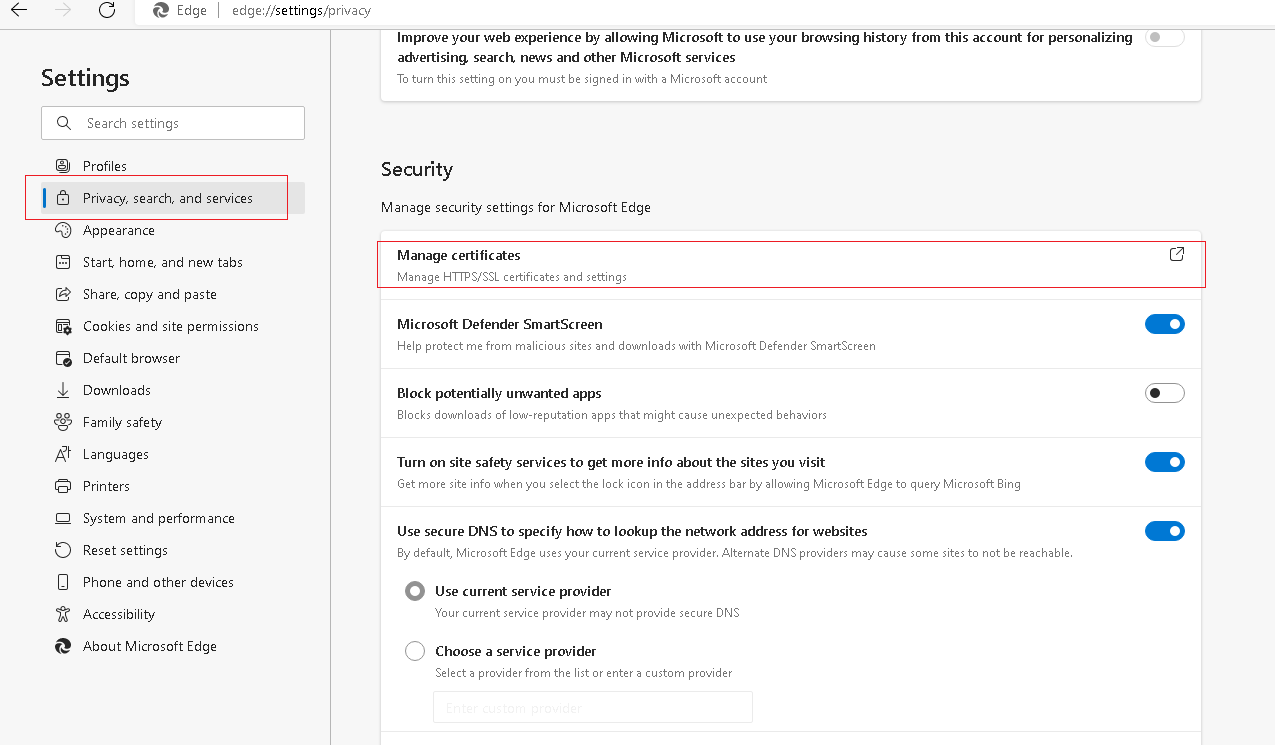Open Cookies and site permissions
This screenshot has width=1275, height=745.
coord(173,326)
